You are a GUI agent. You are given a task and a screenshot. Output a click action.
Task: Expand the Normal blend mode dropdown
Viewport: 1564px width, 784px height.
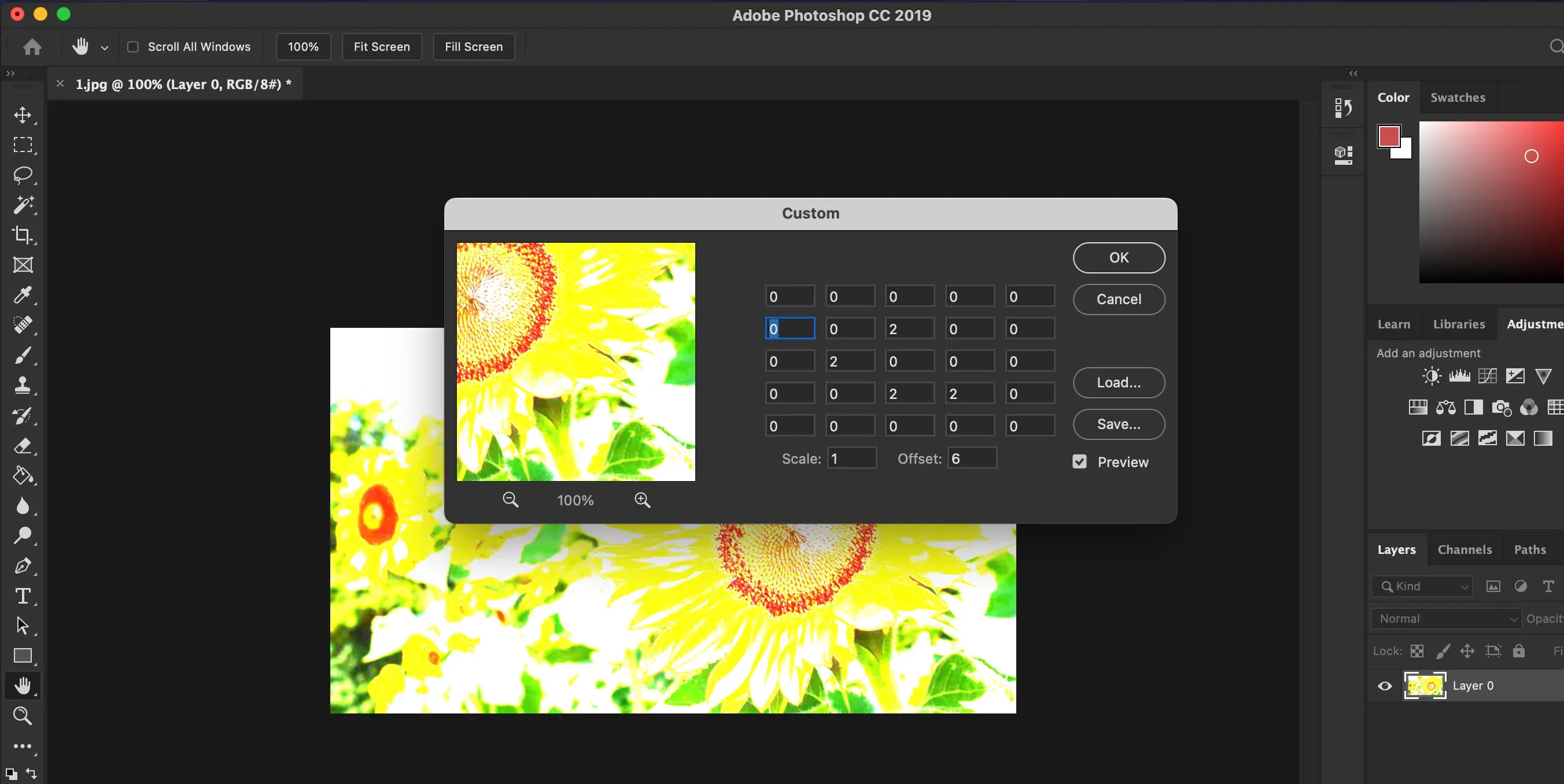(1449, 618)
